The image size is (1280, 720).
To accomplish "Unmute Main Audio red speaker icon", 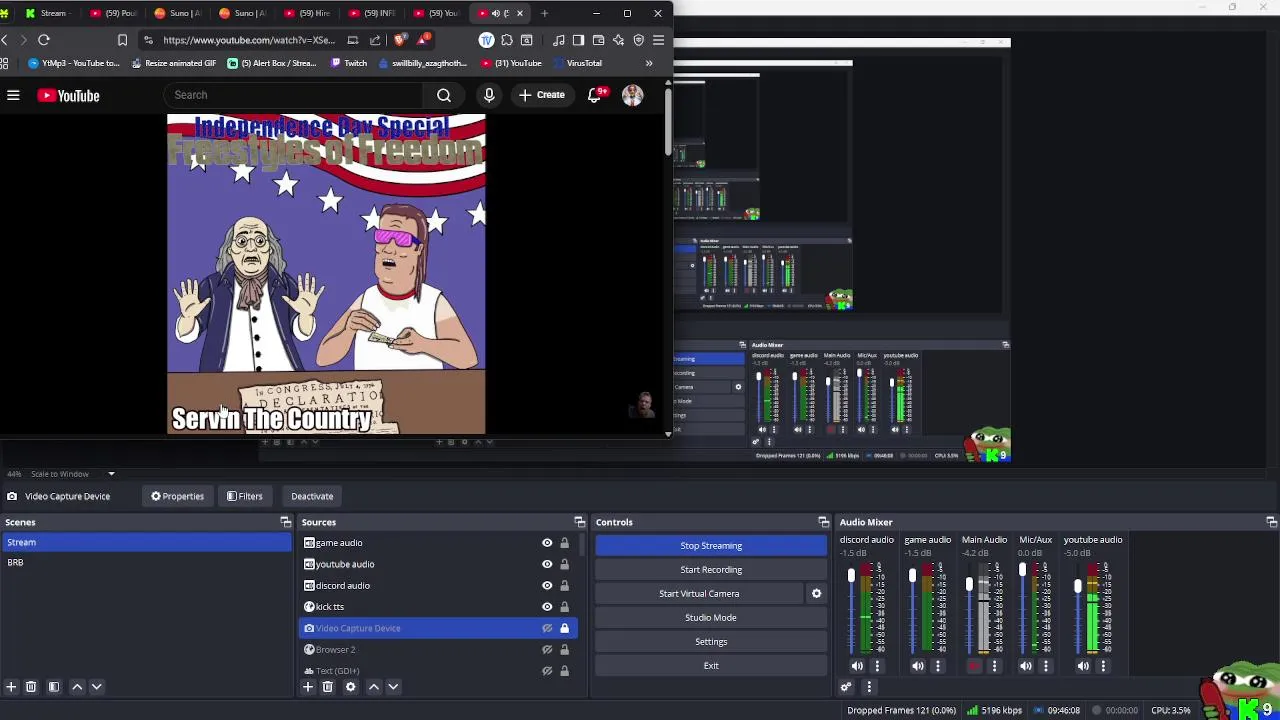I will coord(974,666).
